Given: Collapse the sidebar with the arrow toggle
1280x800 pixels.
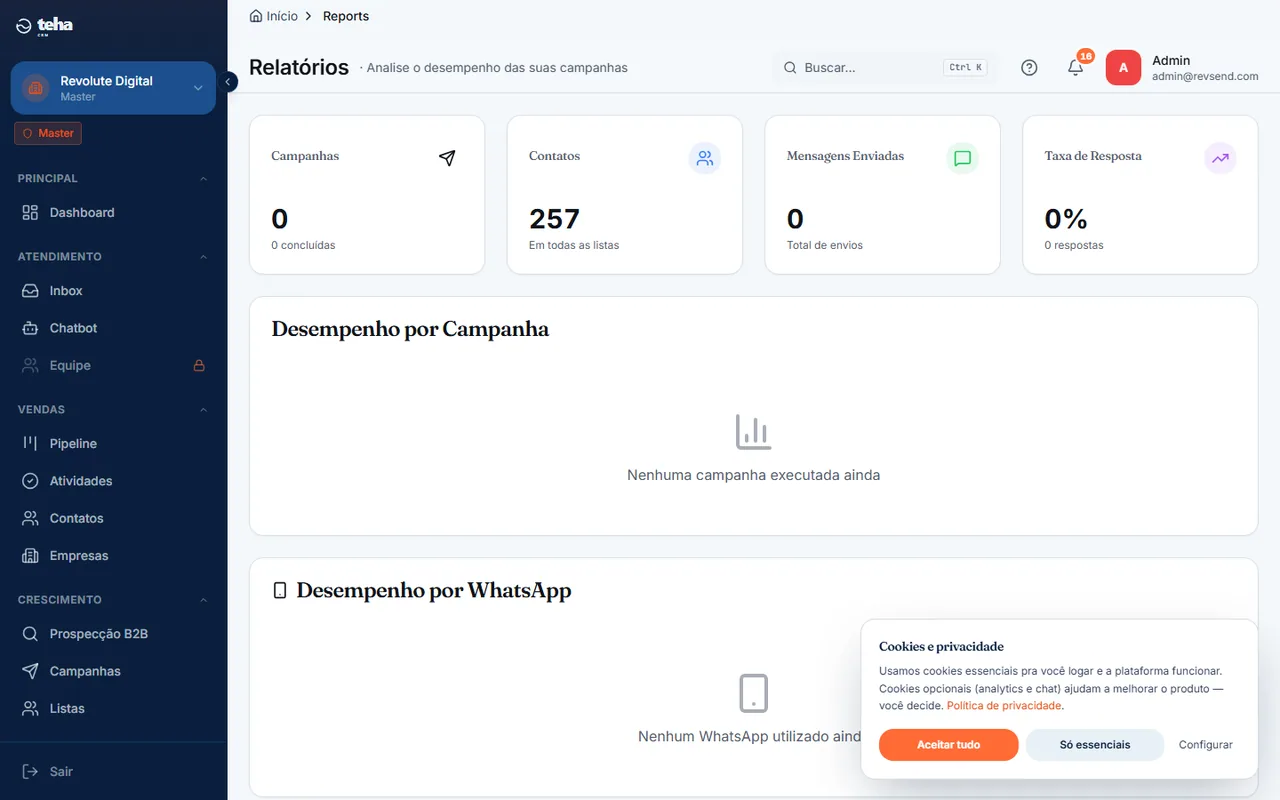Looking at the screenshot, I should pos(227,82).
